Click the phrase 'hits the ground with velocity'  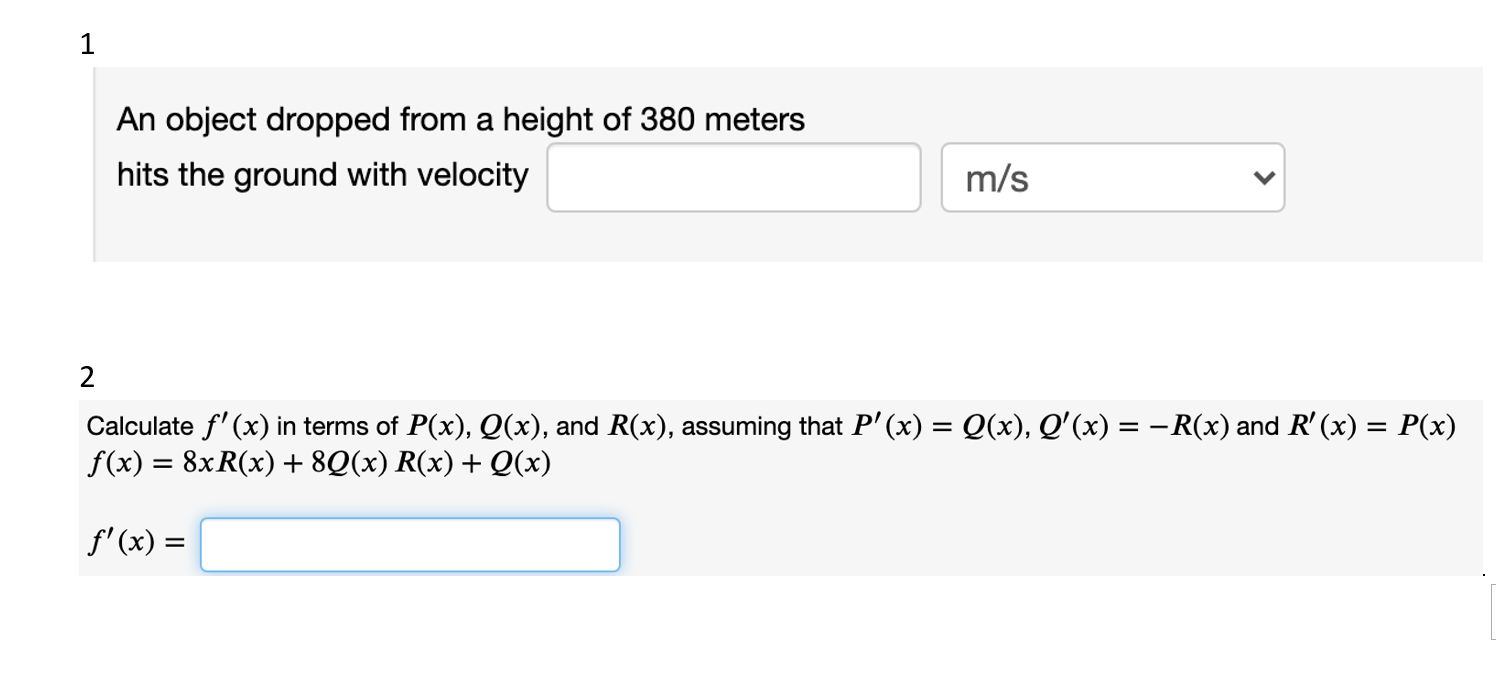coord(321,174)
